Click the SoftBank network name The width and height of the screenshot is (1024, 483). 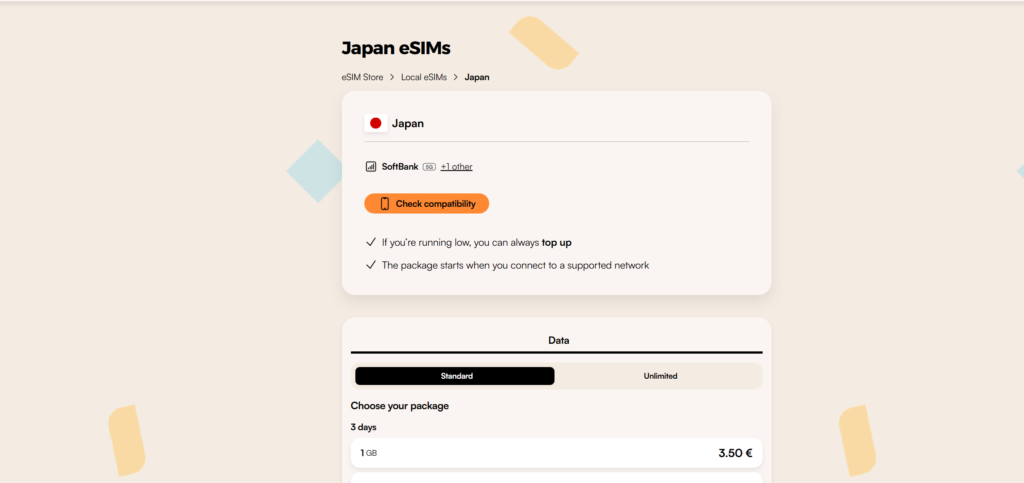(400, 166)
